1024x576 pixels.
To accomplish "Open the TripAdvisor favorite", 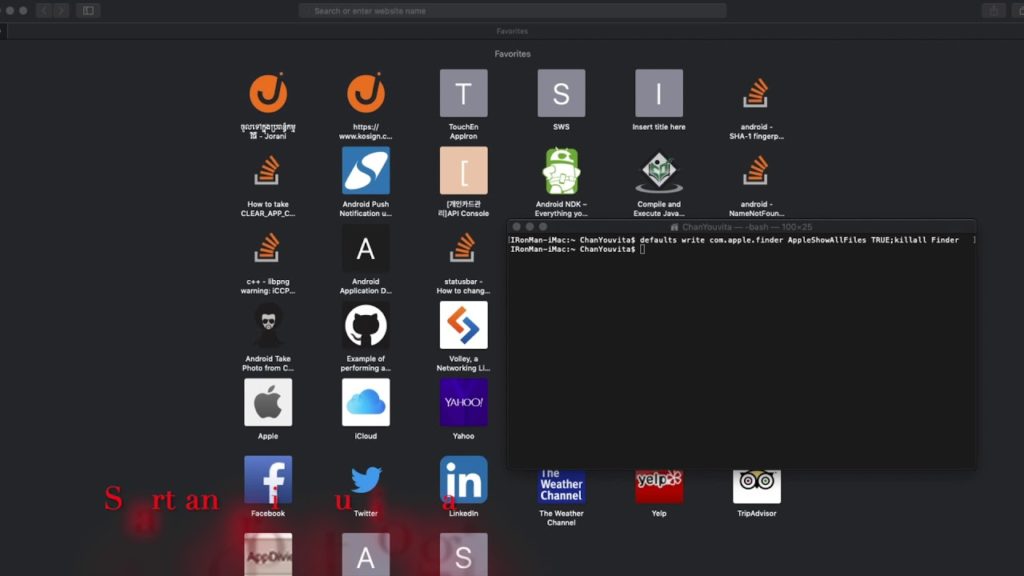I will [756, 487].
